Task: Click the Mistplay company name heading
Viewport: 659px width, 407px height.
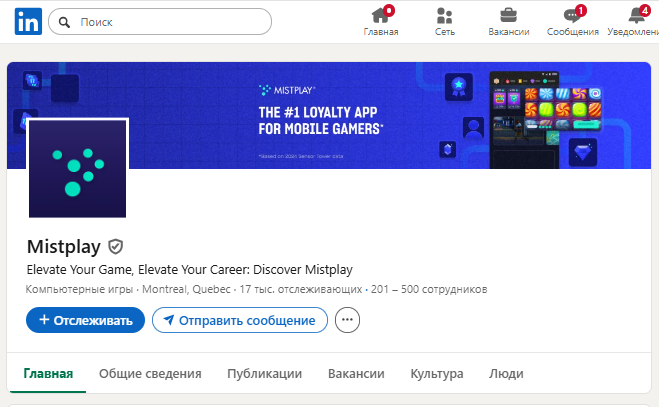Action: pyautogui.click(x=64, y=247)
